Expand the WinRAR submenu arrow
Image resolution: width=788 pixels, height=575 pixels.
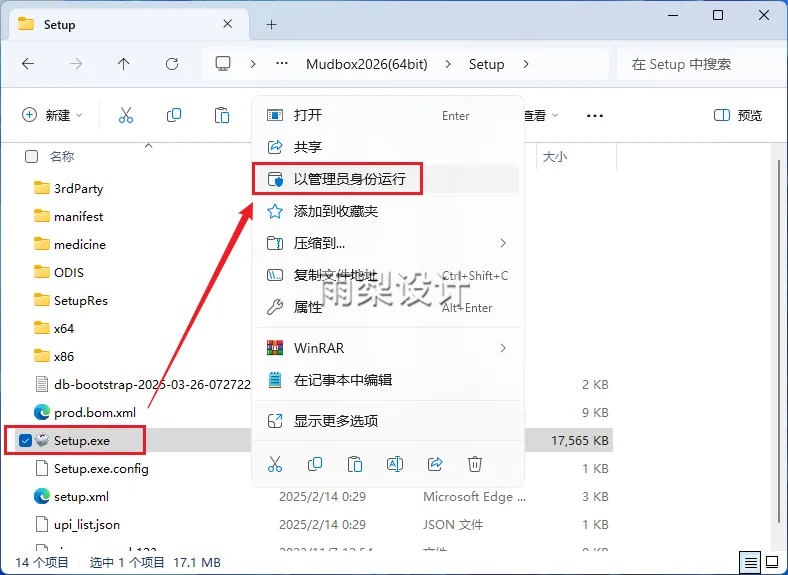pos(503,348)
